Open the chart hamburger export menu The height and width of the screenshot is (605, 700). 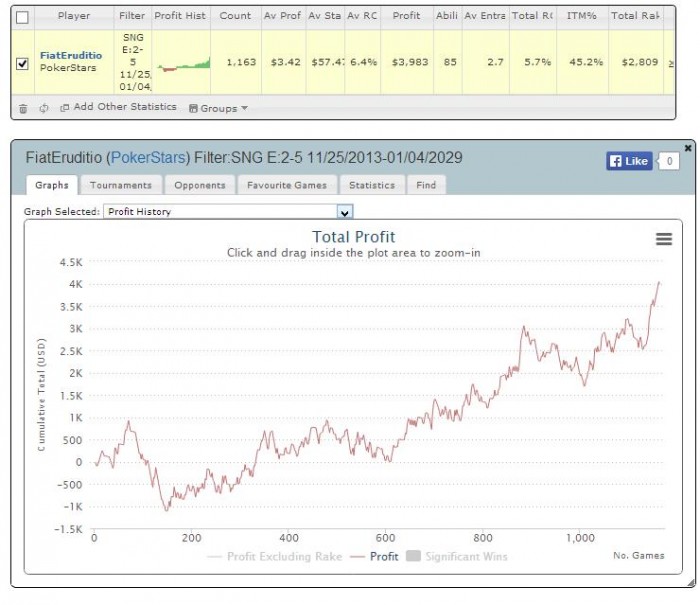[664, 239]
